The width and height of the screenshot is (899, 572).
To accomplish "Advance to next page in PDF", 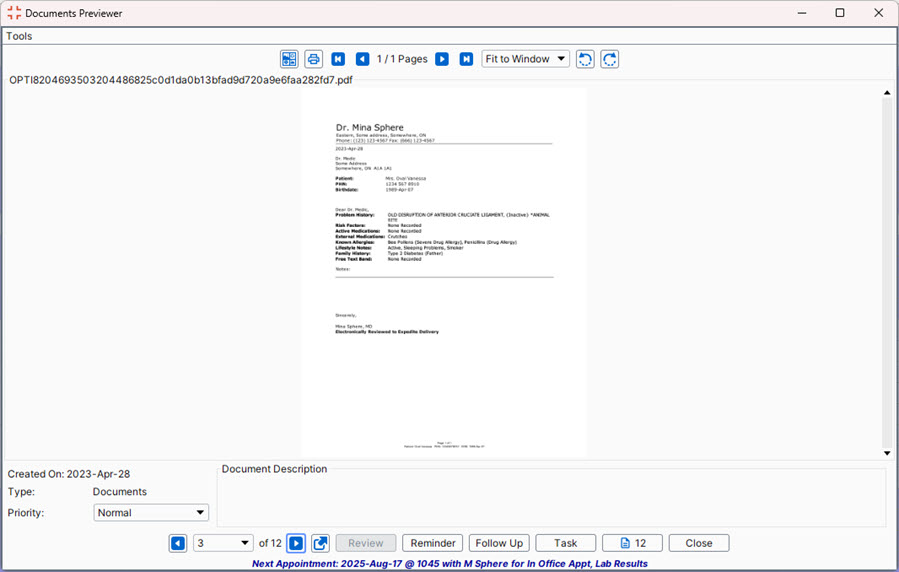I will (442, 59).
